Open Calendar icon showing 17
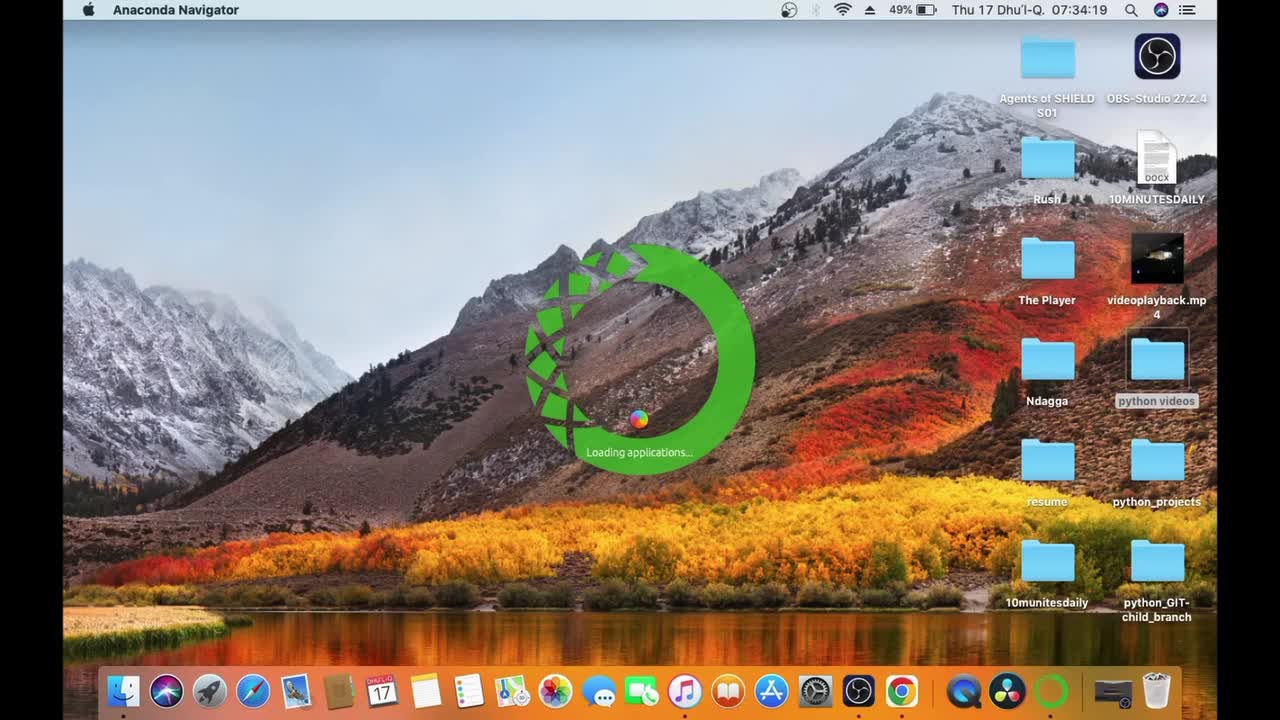Screen dimensions: 1280x720 382,691
